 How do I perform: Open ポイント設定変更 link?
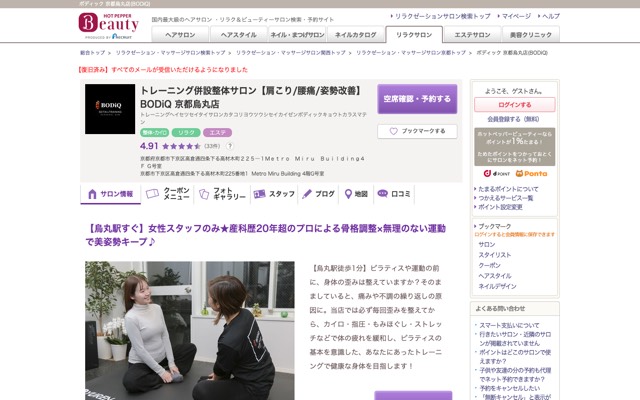500,207
